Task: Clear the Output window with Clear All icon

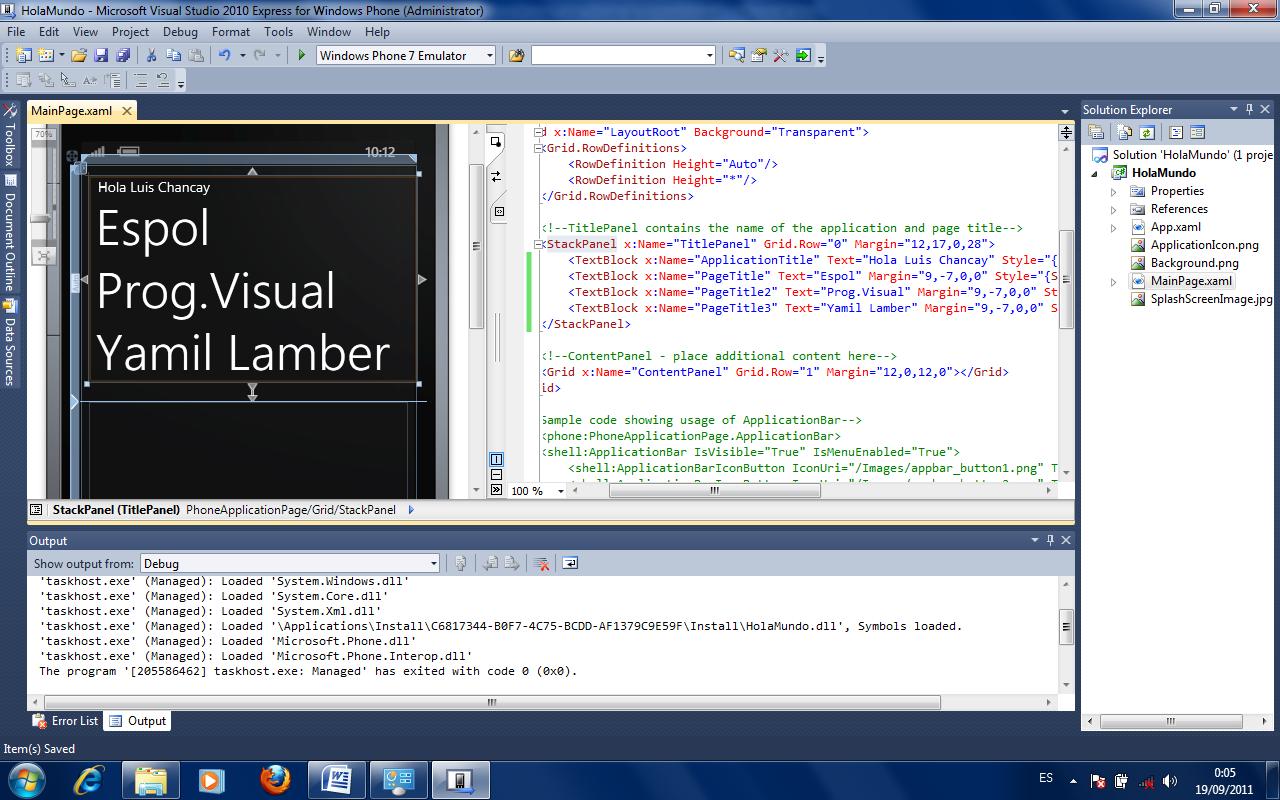Action: 541,564
